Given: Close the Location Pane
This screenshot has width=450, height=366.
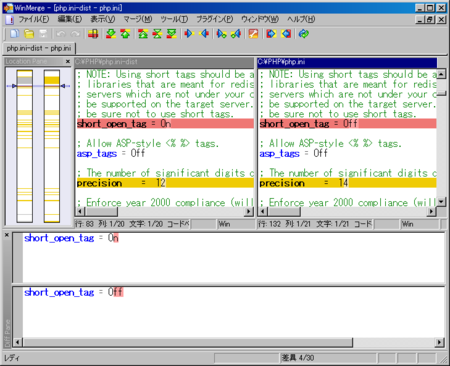Looking at the screenshot, I should 68,62.
